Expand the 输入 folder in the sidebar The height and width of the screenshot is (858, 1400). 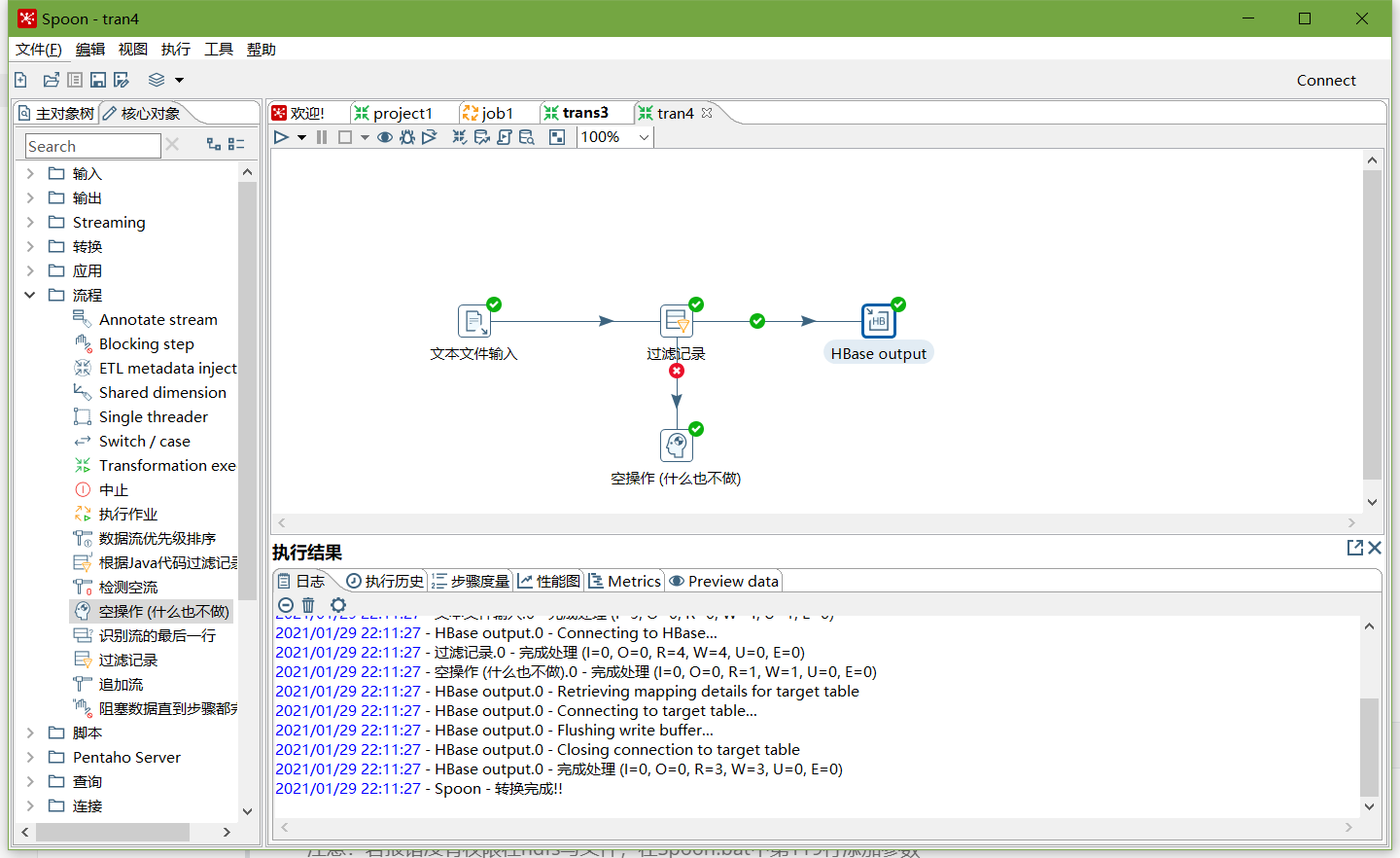29,173
